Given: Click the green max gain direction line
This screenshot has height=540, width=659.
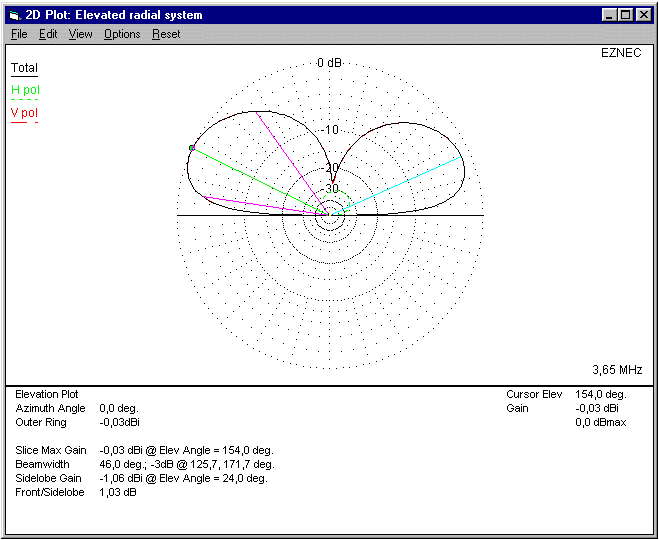Looking at the screenshot, I should 261,182.
